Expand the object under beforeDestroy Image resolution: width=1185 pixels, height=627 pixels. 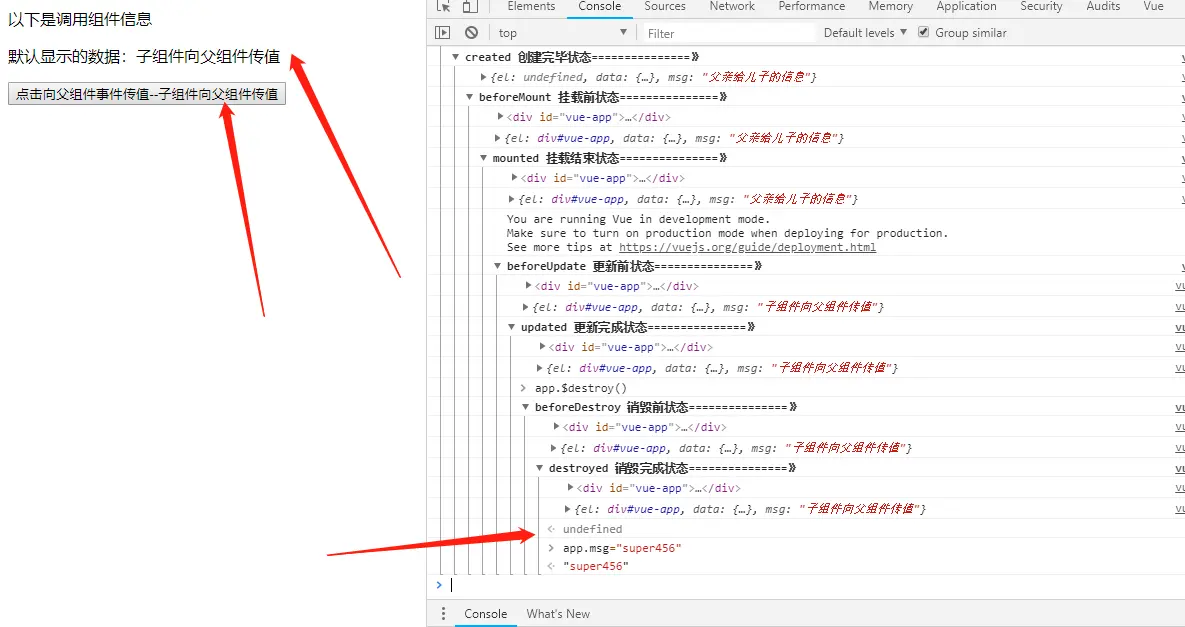coord(553,447)
